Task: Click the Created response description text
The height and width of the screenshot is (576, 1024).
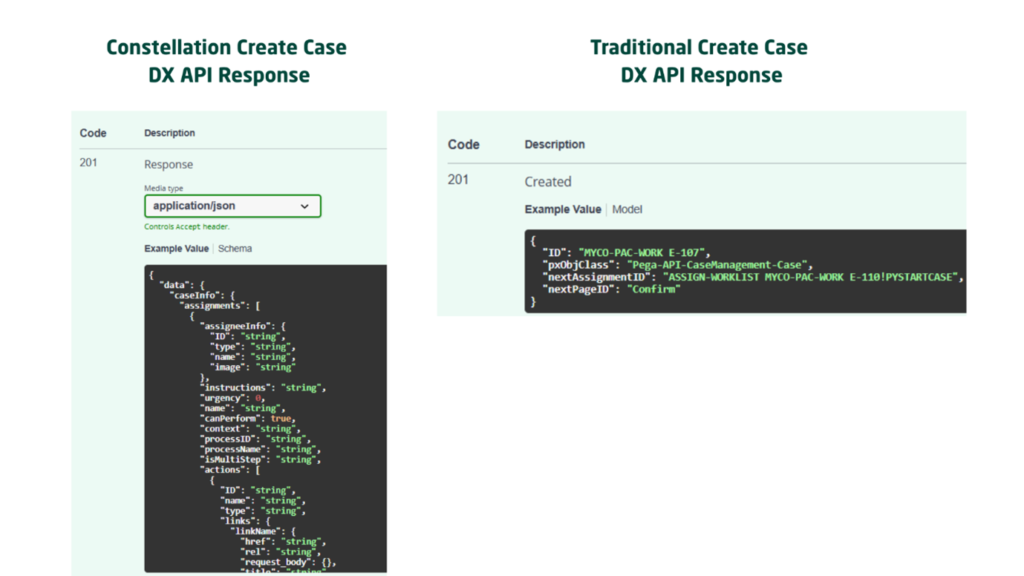Action: coord(548,182)
